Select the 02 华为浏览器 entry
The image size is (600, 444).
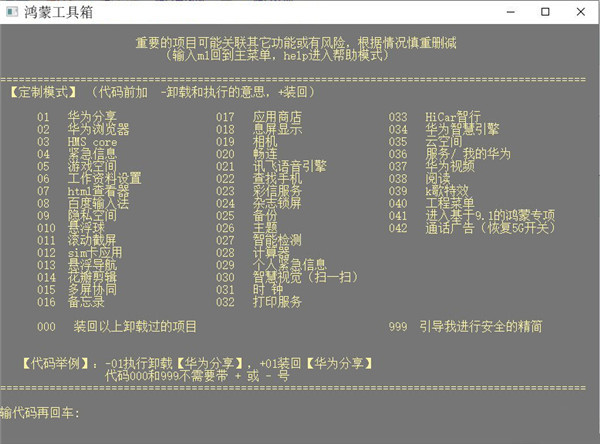click(84, 129)
